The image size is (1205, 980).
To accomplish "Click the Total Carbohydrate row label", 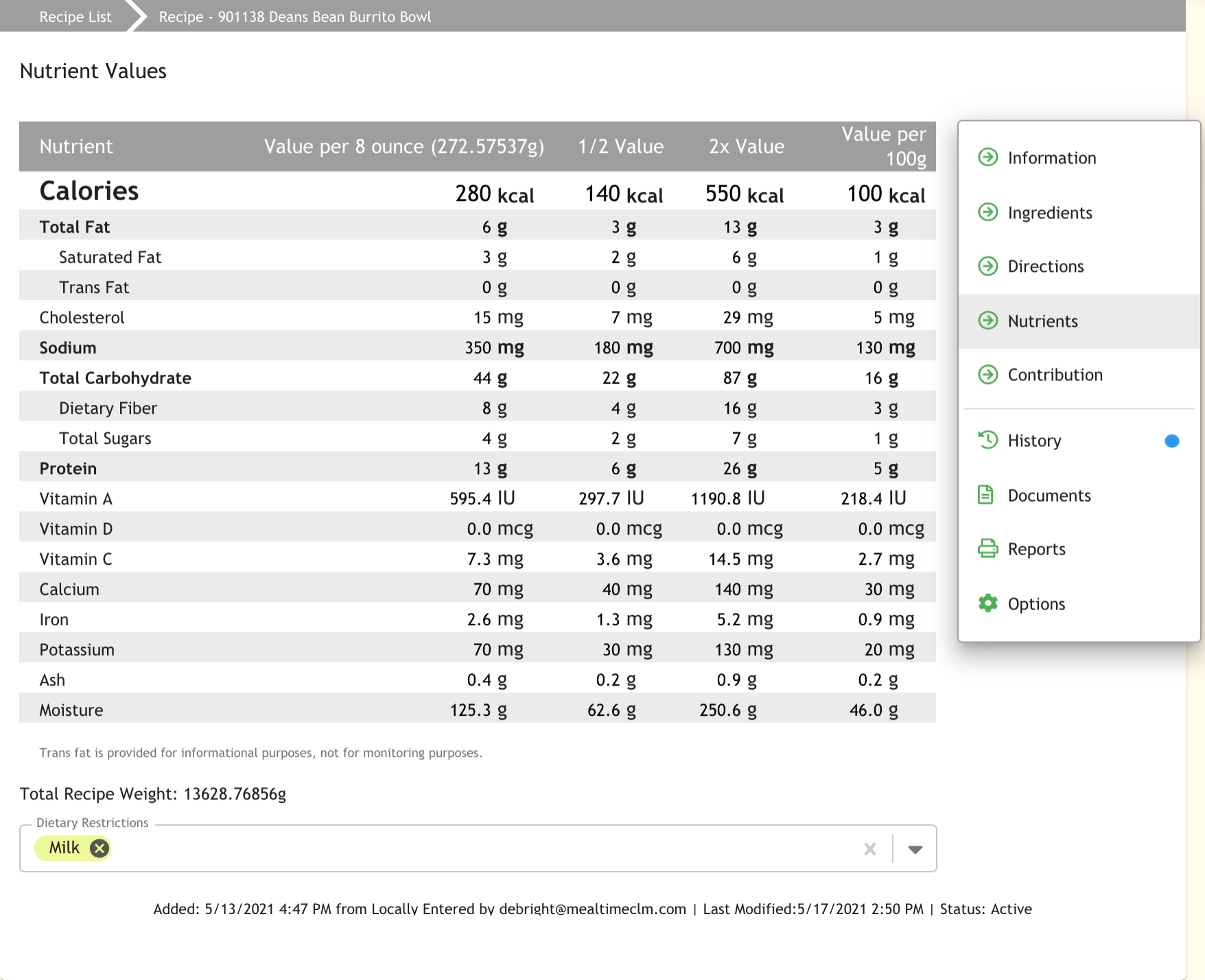I will click(115, 378).
